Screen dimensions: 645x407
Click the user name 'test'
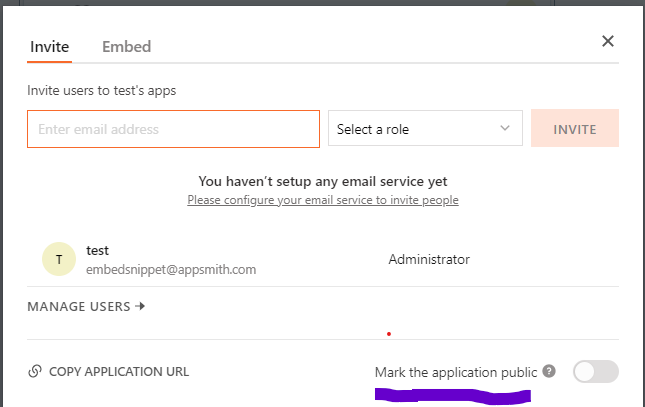pyautogui.click(x=97, y=250)
